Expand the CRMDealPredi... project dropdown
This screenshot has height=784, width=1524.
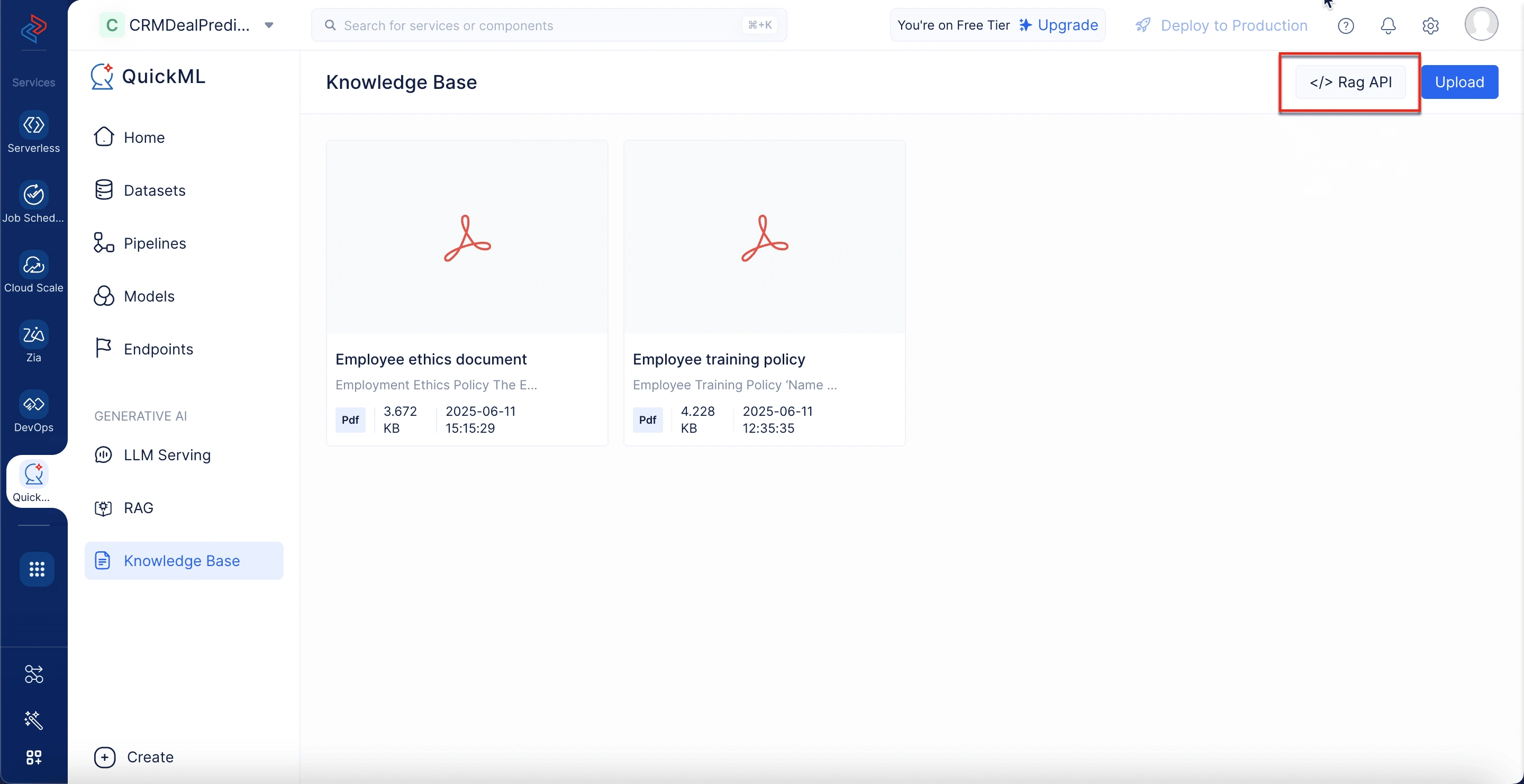pos(269,25)
